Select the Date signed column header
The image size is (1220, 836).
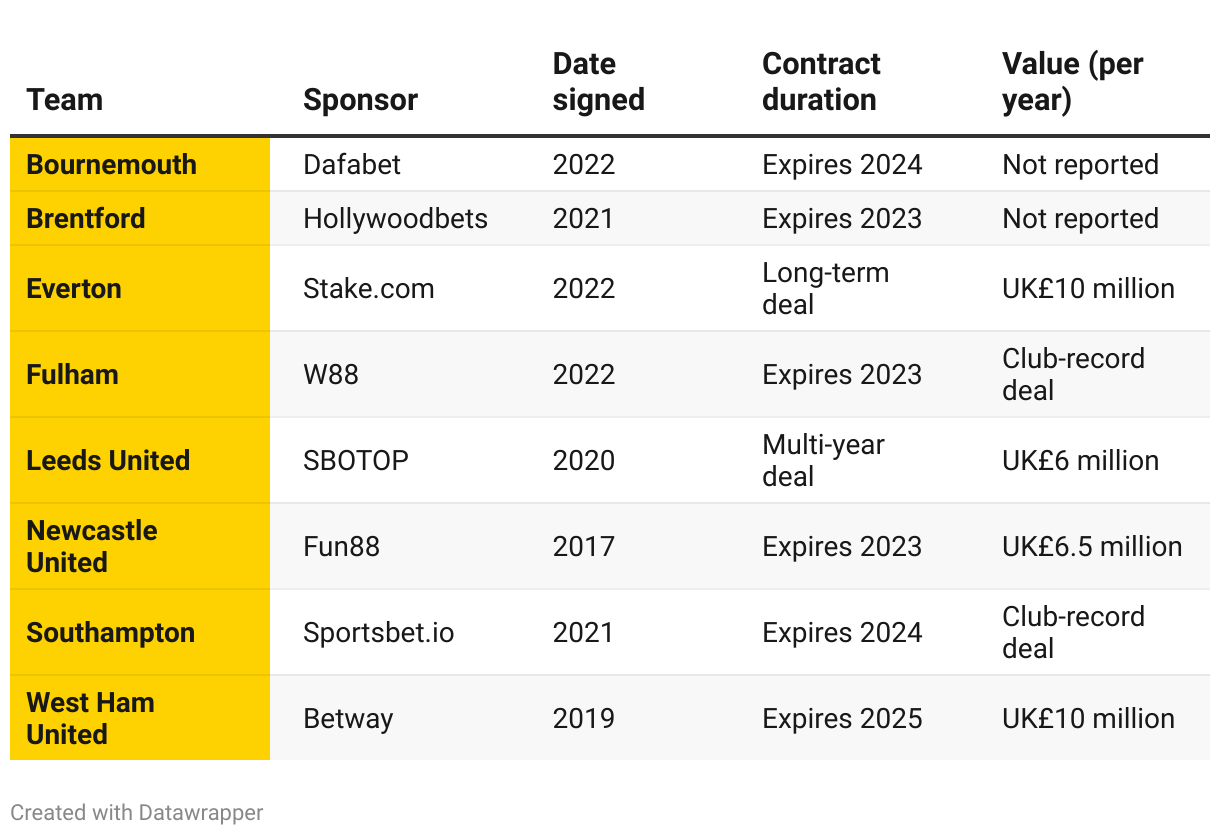coord(598,82)
